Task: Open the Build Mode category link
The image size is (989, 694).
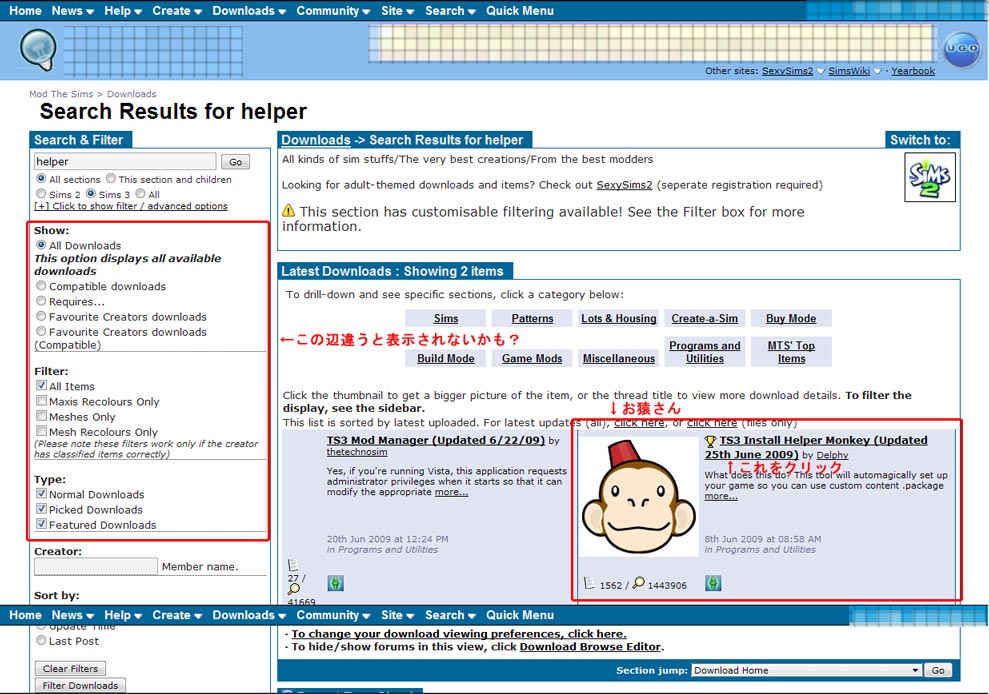Action: point(446,358)
